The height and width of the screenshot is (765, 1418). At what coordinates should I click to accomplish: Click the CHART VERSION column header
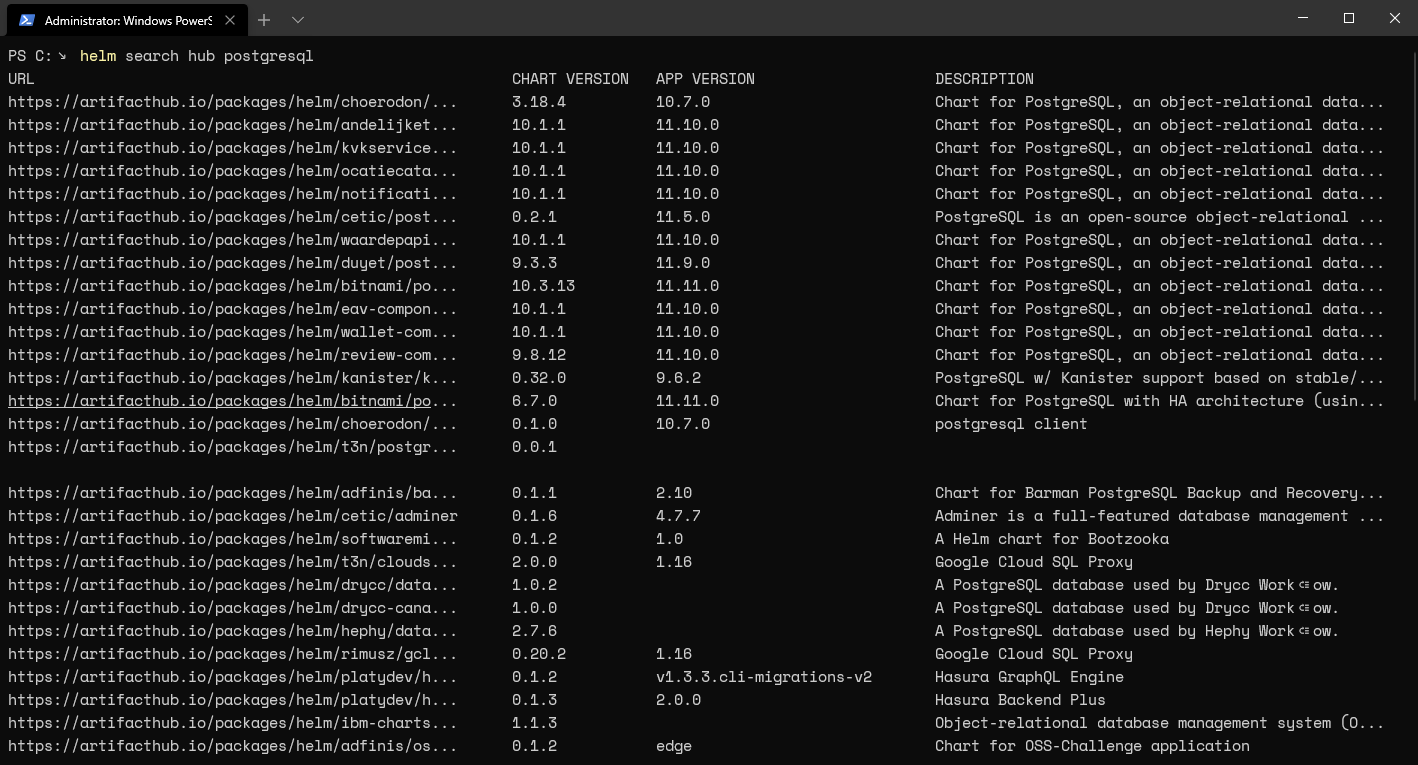pos(570,79)
